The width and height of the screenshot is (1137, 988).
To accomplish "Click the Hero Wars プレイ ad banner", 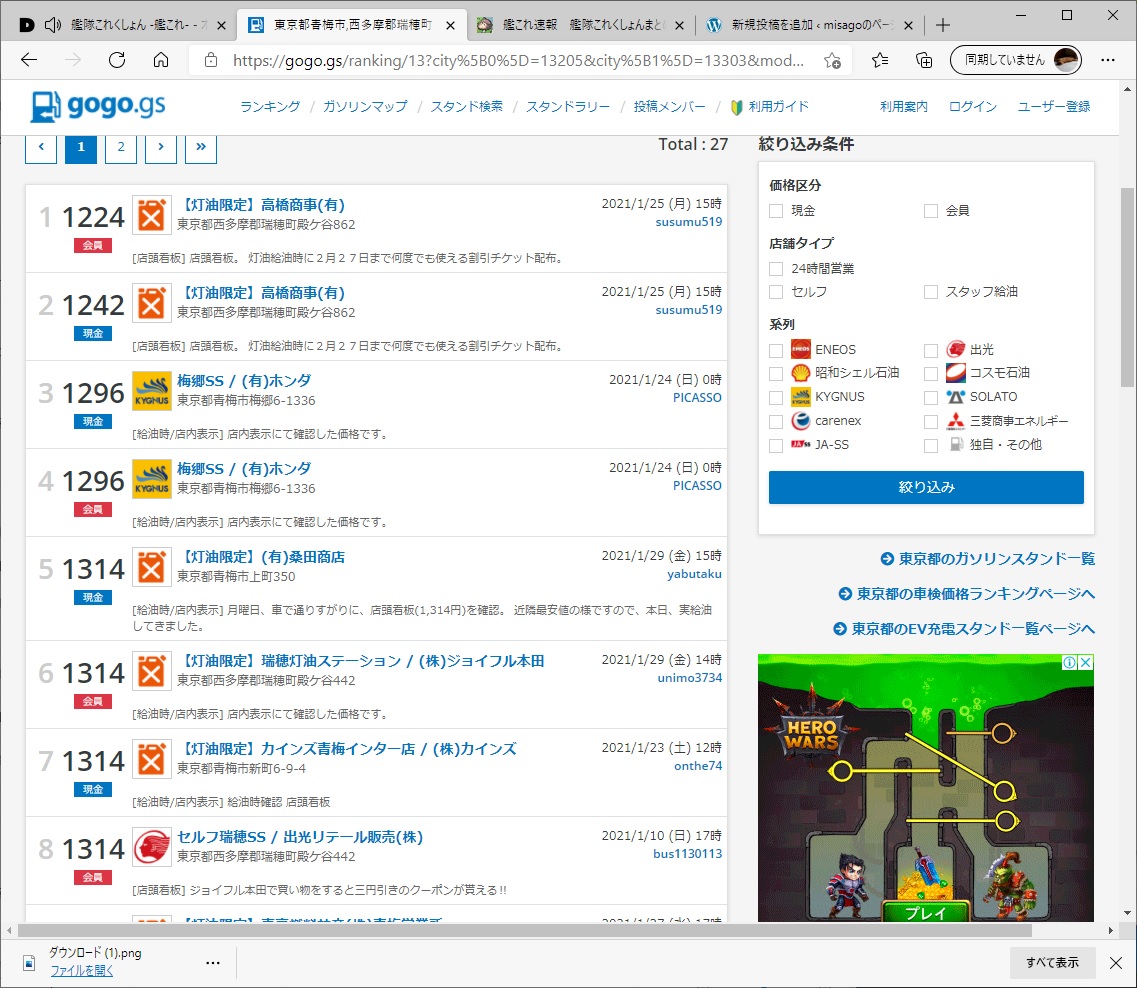I will click(x=926, y=787).
